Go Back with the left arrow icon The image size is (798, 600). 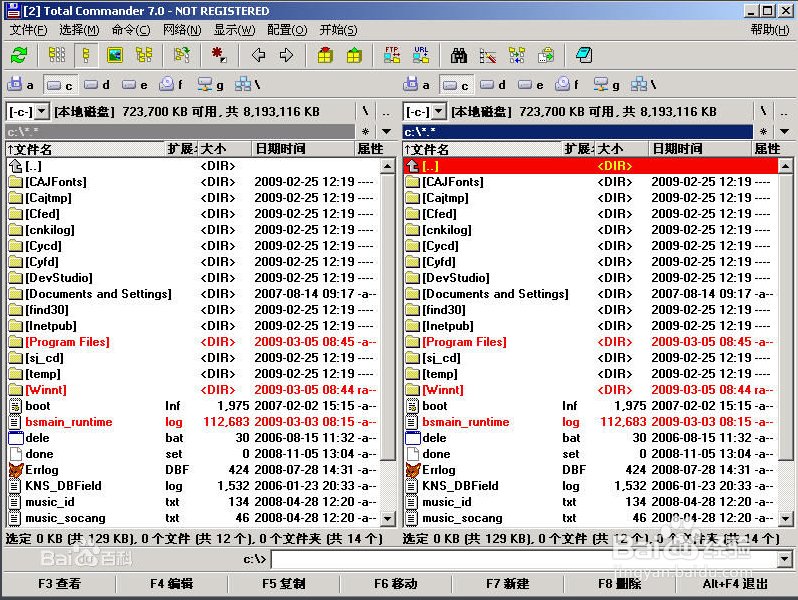(x=259, y=55)
